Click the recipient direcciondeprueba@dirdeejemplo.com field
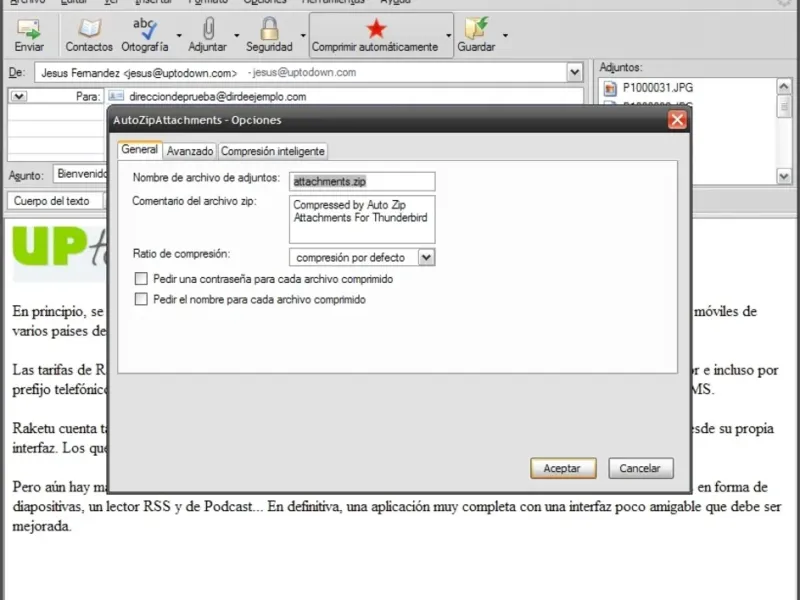Screen dimensions: 800x600 (344, 96)
